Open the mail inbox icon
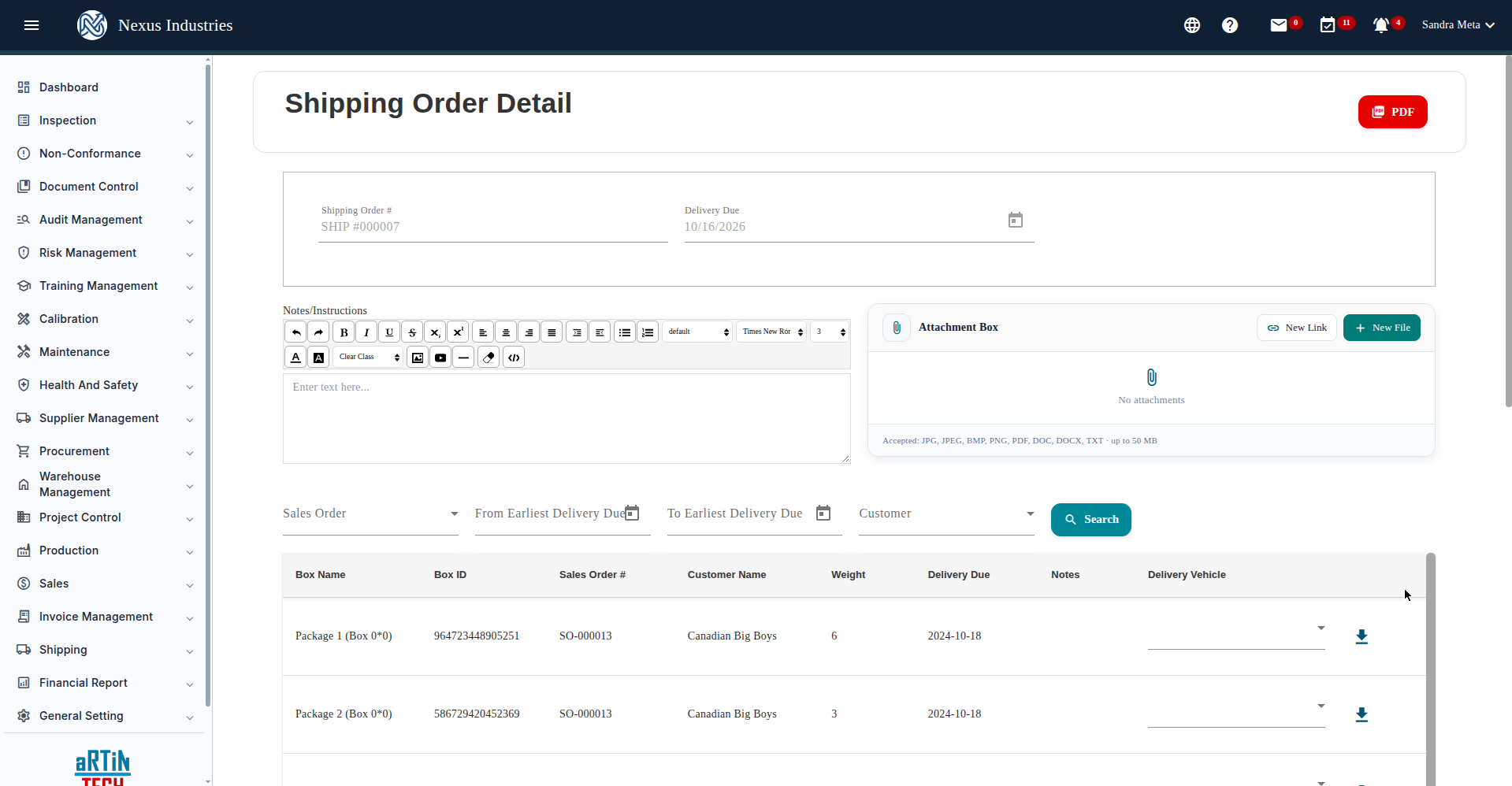Image resolution: width=1512 pixels, height=786 pixels. [x=1279, y=25]
